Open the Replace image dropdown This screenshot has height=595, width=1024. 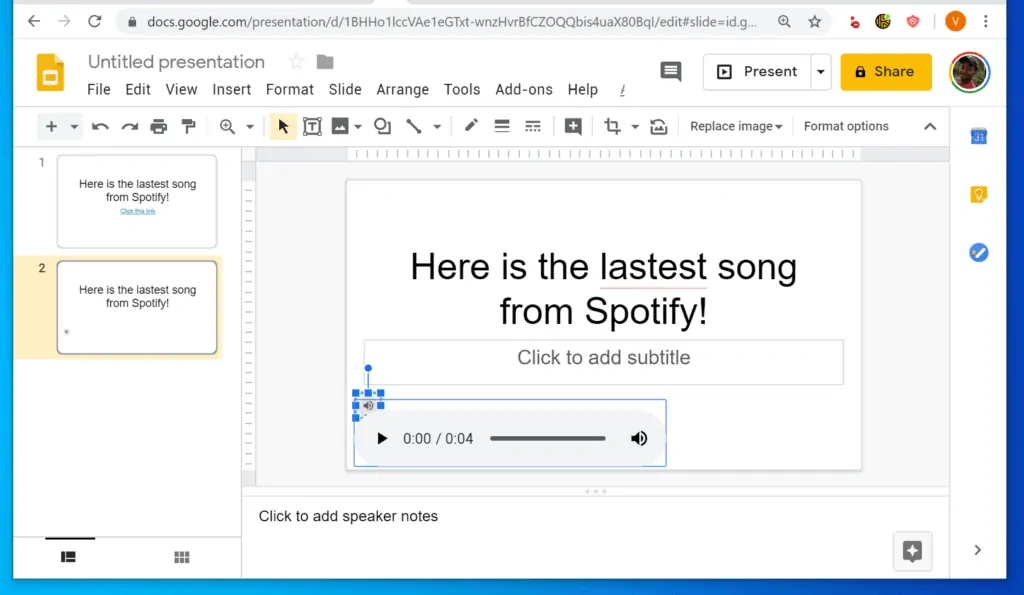click(735, 126)
